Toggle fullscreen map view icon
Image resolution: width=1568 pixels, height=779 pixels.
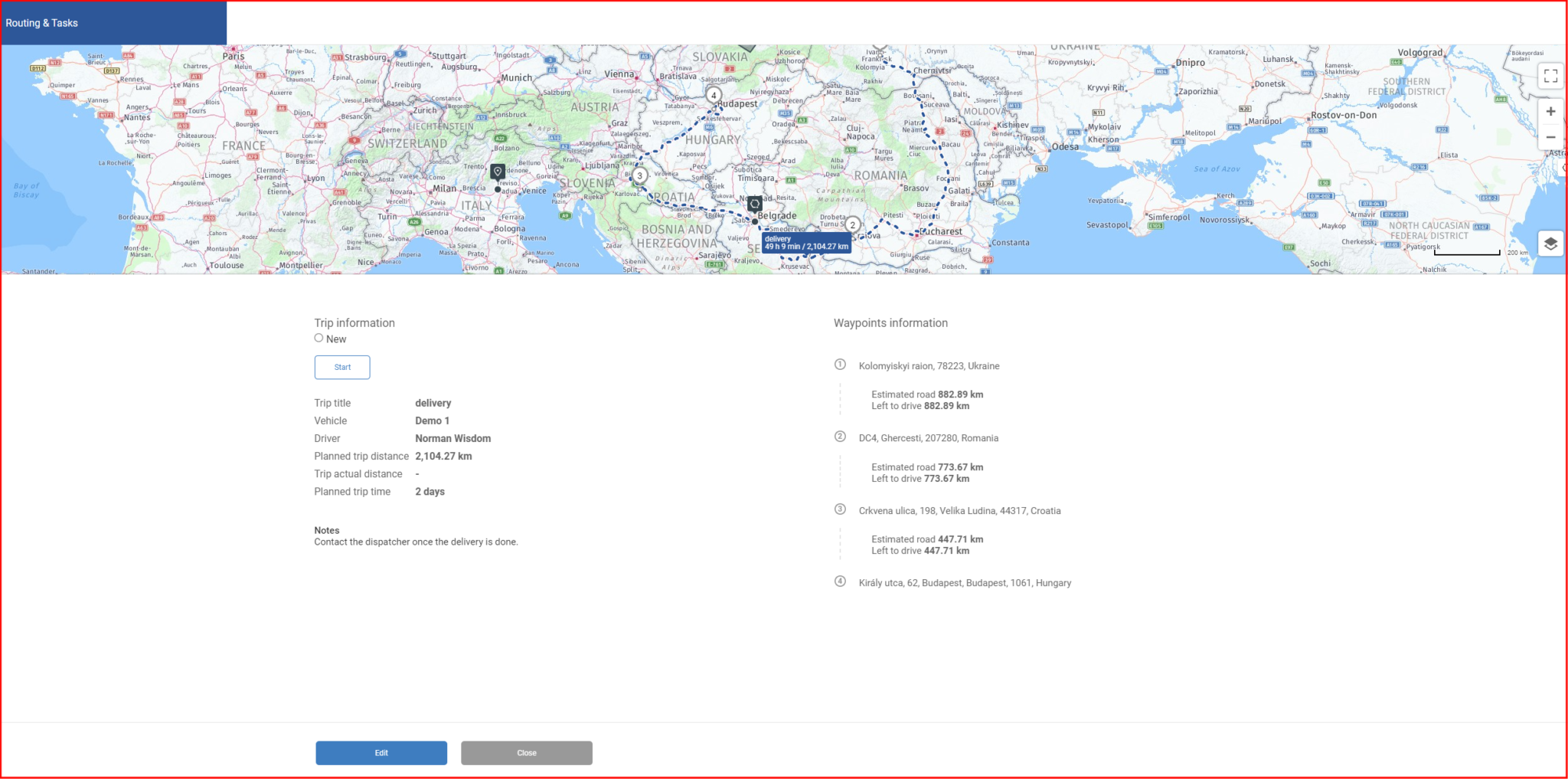pos(1550,76)
